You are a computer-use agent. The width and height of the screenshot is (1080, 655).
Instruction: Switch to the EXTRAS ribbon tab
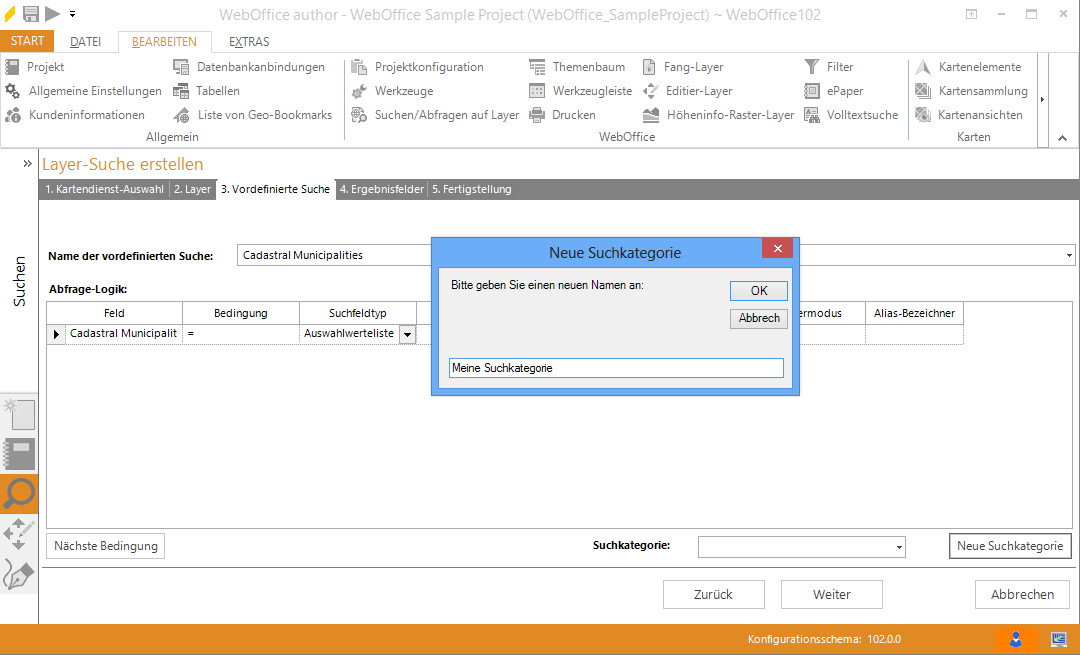pos(248,42)
